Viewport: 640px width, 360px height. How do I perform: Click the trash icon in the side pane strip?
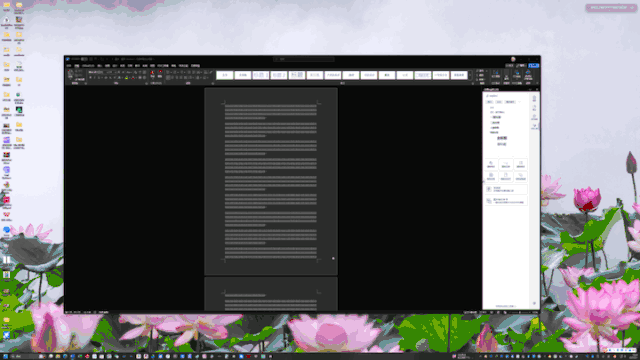coord(534,99)
